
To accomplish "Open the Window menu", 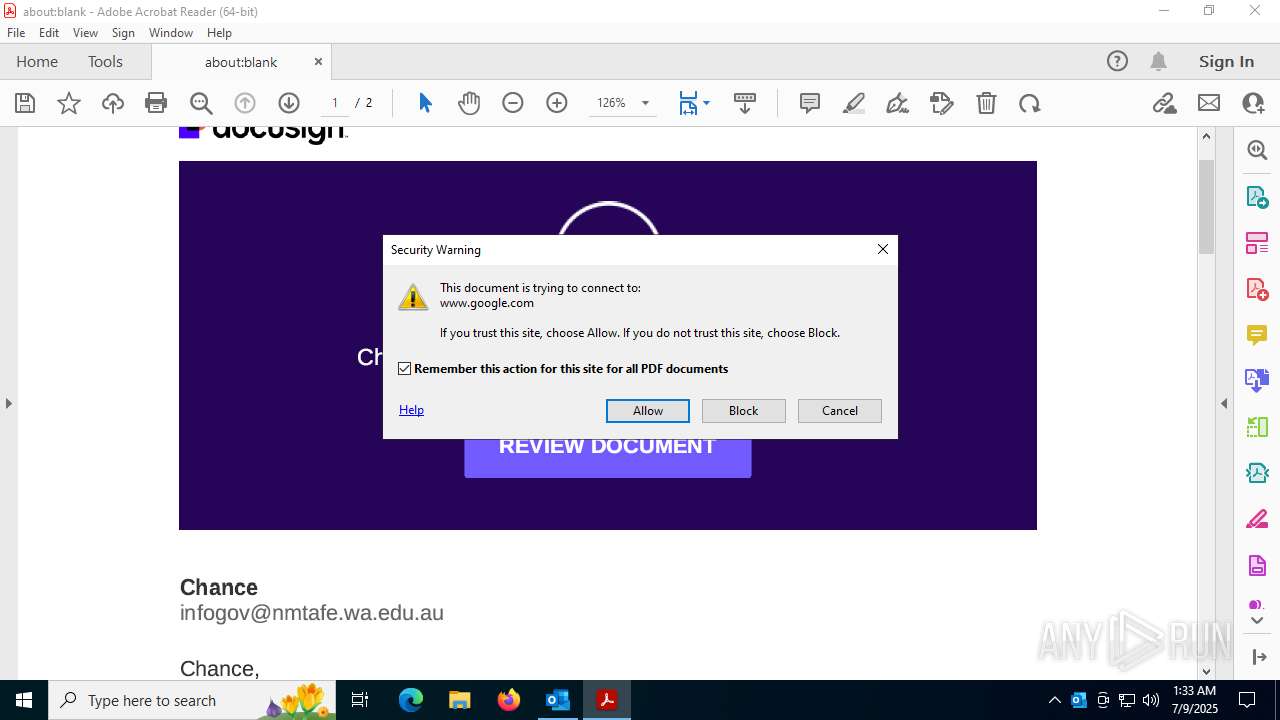I will point(171,33).
